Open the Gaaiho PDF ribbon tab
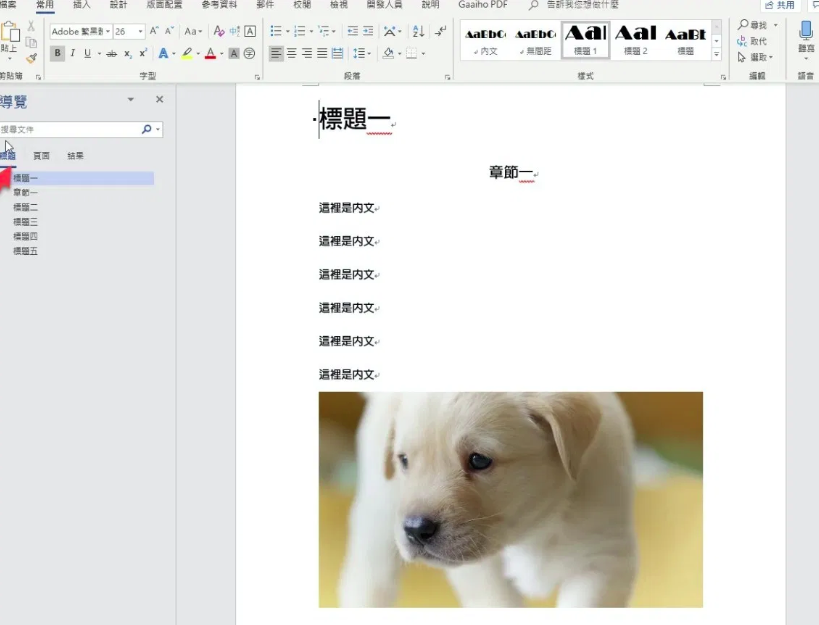 click(483, 5)
